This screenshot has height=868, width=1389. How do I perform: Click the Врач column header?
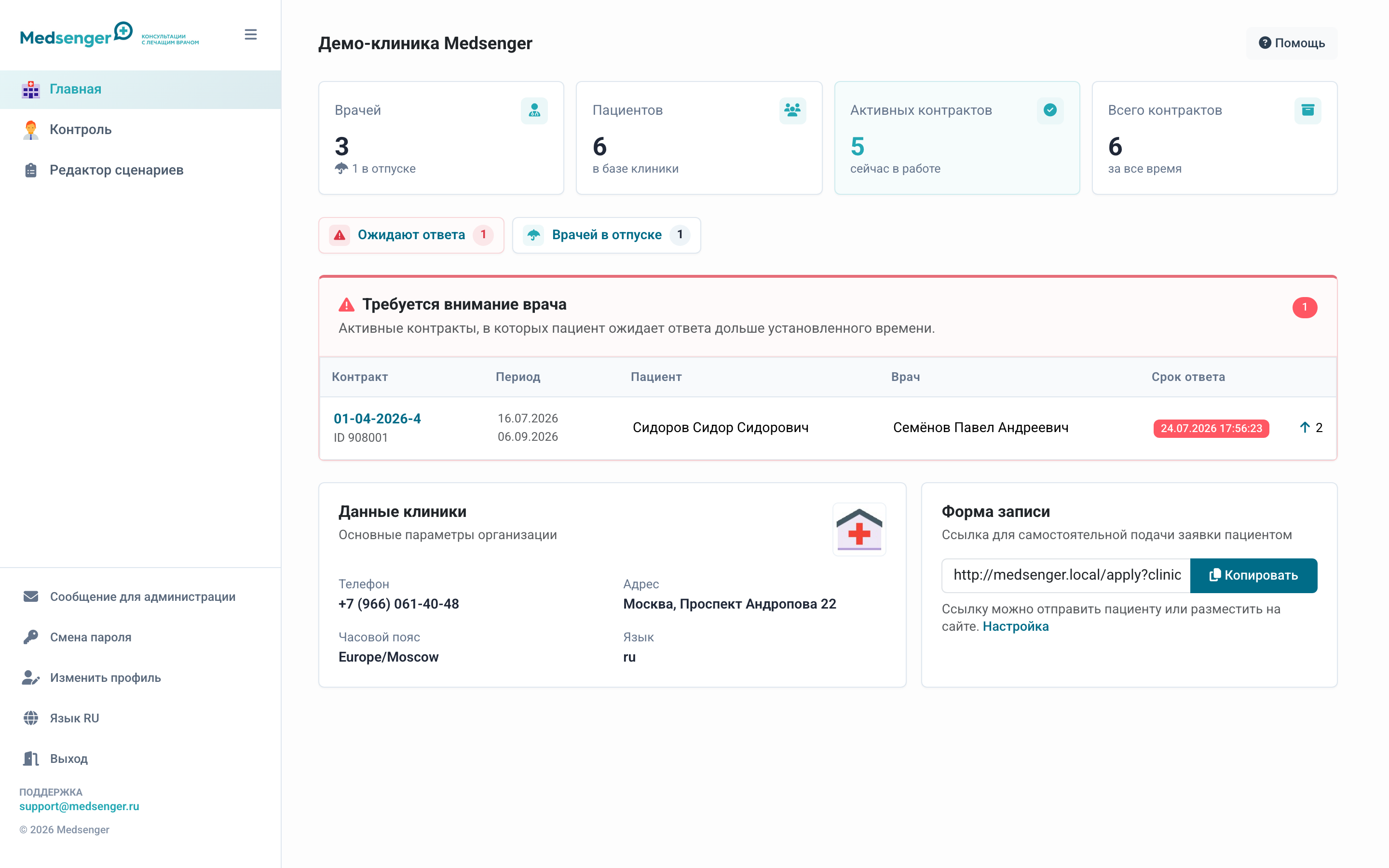point(905,377)
